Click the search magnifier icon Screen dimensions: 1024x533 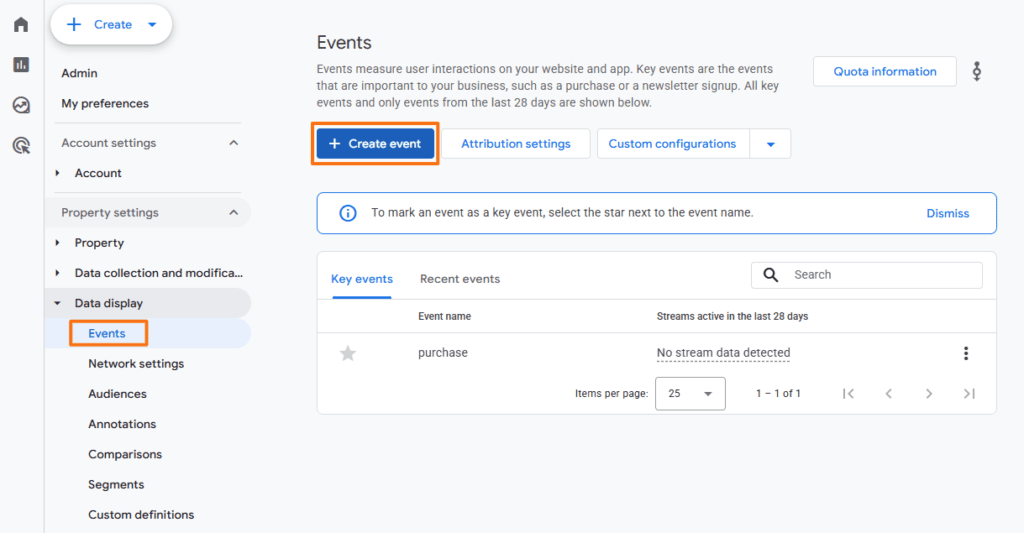click(x=771, y=275)
